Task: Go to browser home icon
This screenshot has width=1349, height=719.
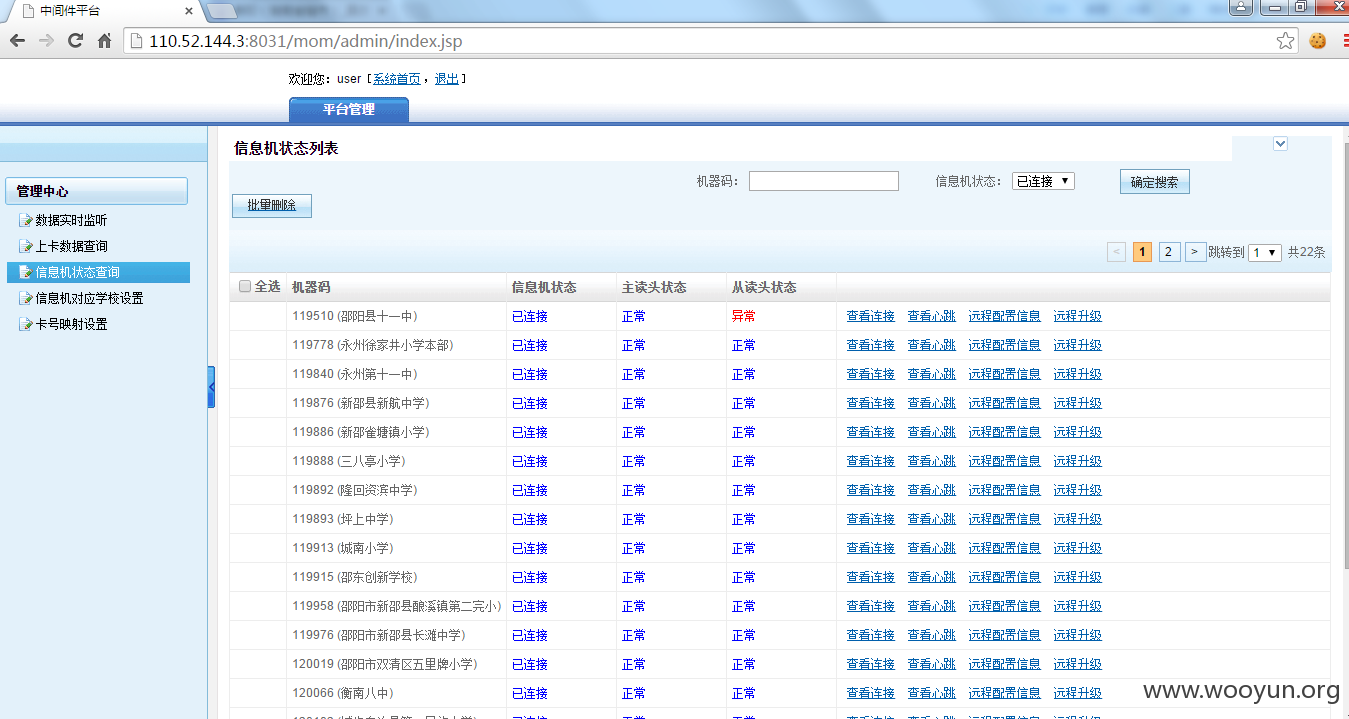Action: tap(104, 41)
